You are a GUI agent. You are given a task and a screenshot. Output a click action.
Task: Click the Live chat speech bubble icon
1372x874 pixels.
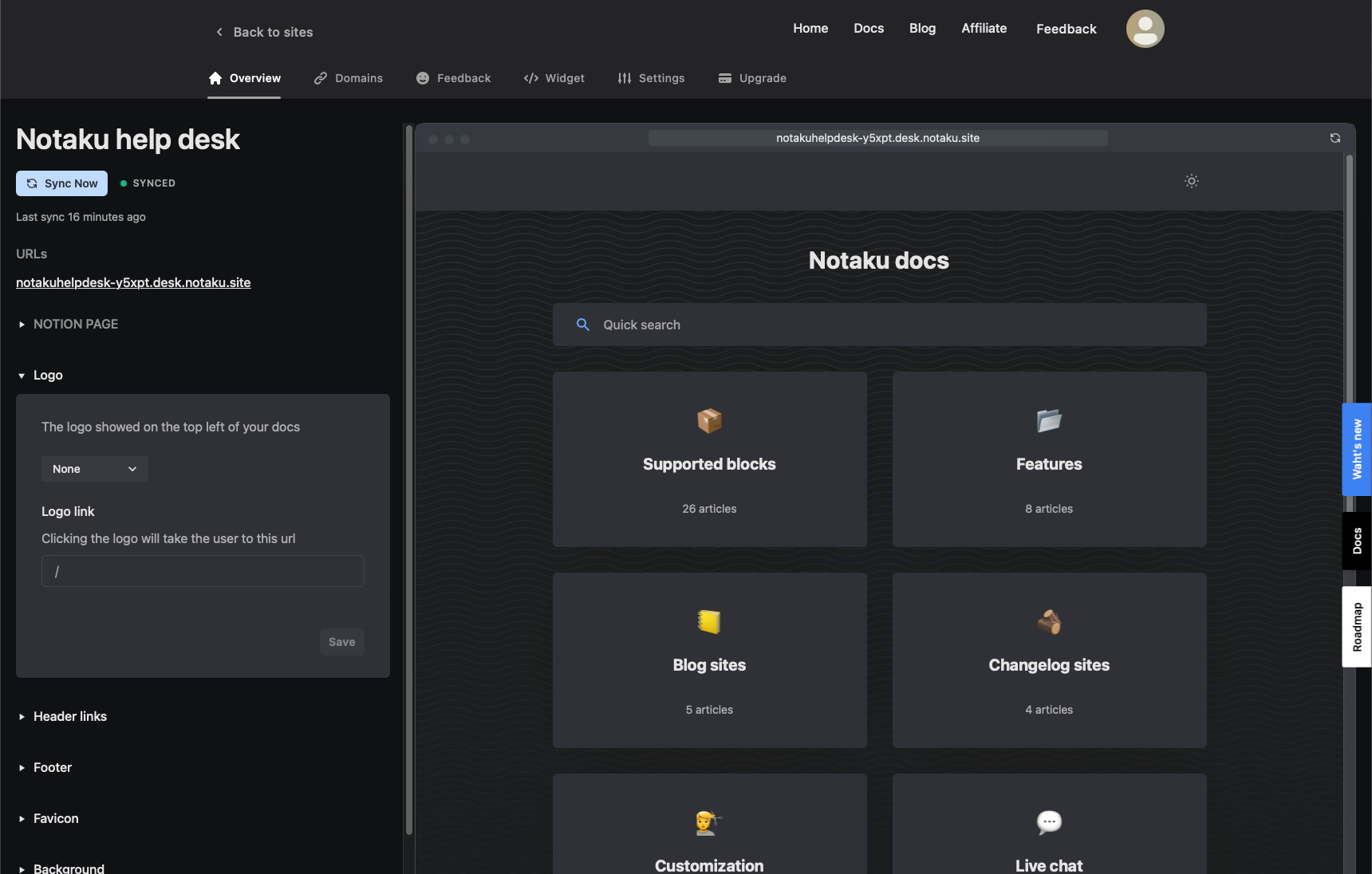tap(1049, 822)
